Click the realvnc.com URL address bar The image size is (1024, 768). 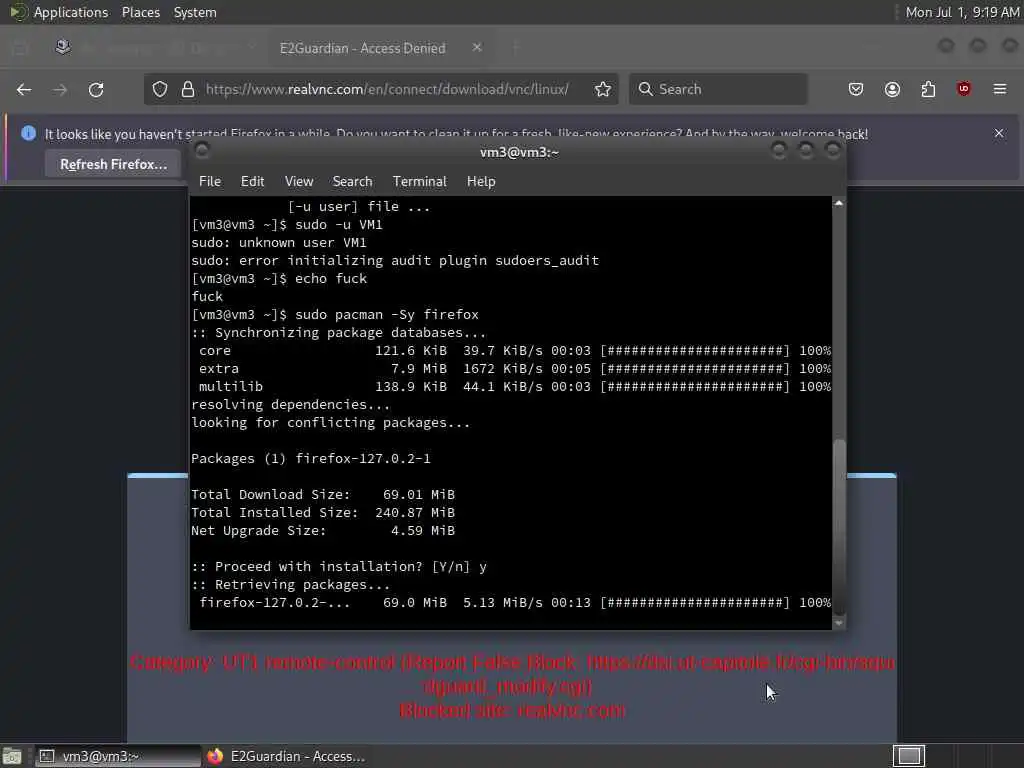pyautogui.click(x=387, y=89)
